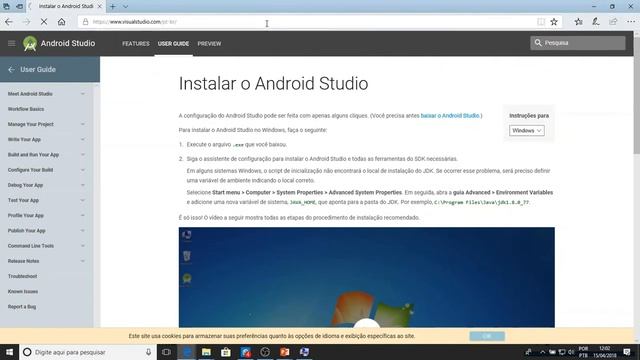The width and height of the screenshot is (640, 360).
Task: Click the Digite aqui para pesquisar search box
Action: pyautogui.click(x=88, y=352)
